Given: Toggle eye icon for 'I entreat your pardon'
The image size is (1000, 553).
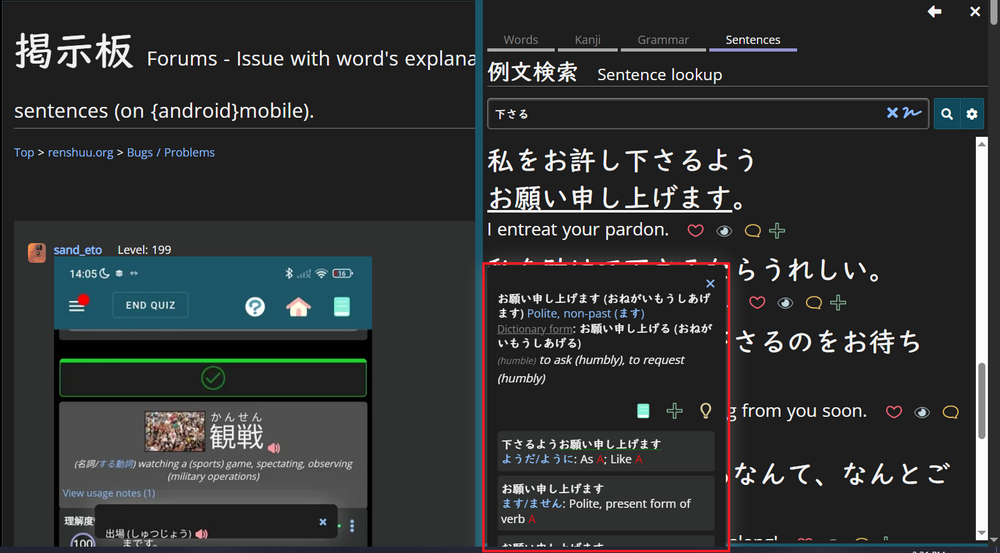Looking at the screenshot, I should (724, 232).
